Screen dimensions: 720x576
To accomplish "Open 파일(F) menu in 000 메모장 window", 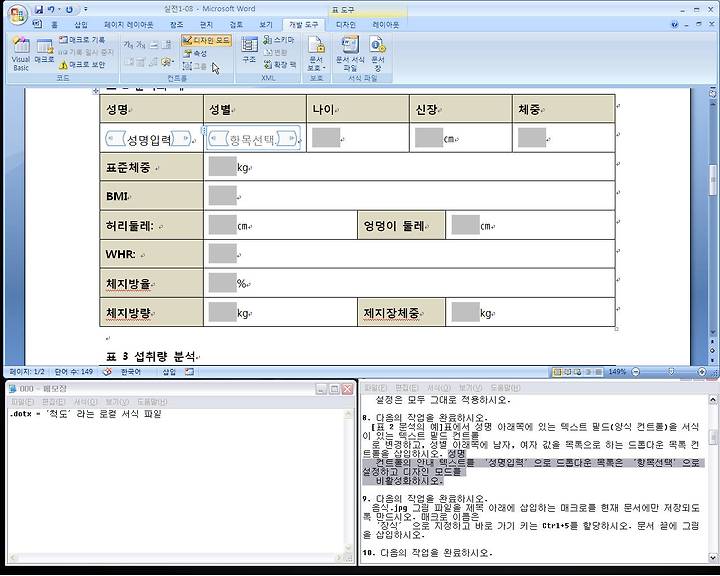I will click(22, 402).
